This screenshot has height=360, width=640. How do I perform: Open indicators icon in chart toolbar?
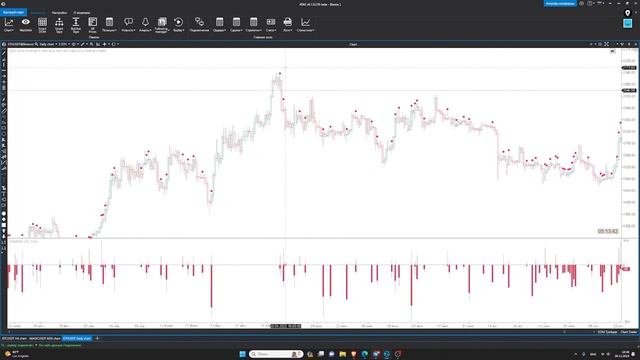tap(98, 44)
